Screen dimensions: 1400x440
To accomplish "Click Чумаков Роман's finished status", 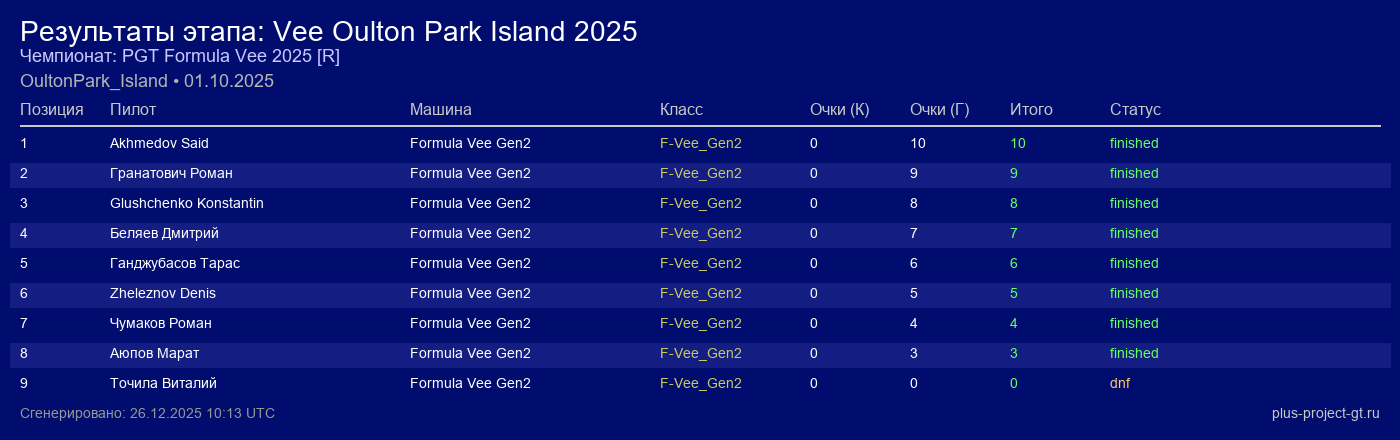I will pos(1134,323).
